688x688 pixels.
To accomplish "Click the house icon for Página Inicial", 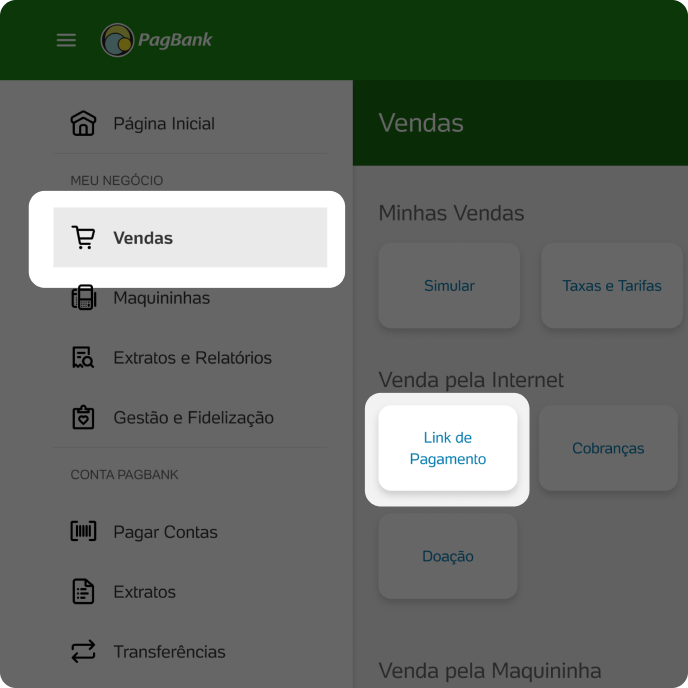I will (83, 123).
